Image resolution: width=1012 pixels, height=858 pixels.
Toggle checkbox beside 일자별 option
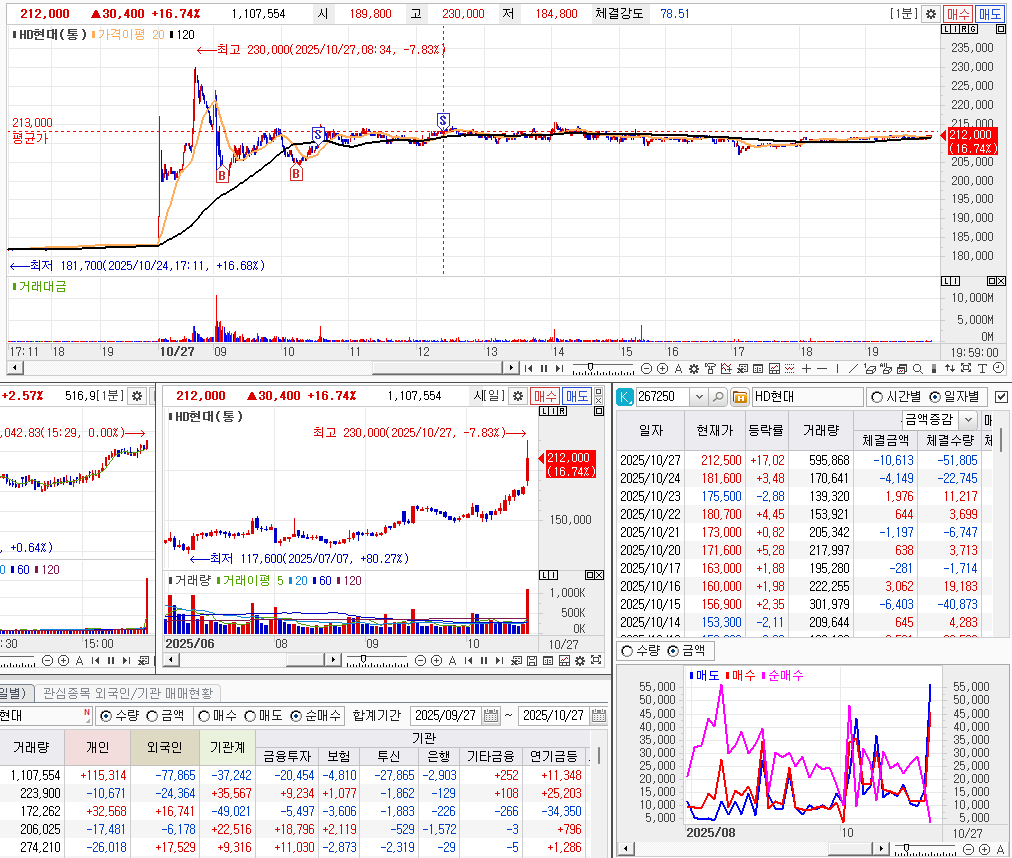pyautogui.click(x=1001, y=397)
